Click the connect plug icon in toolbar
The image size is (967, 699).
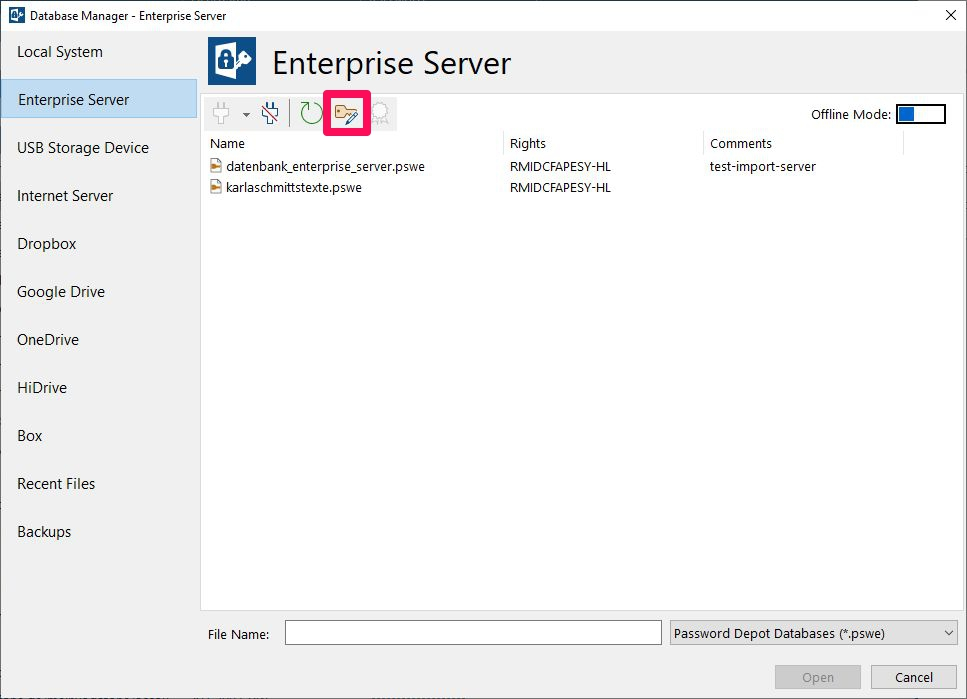point(221,114)
